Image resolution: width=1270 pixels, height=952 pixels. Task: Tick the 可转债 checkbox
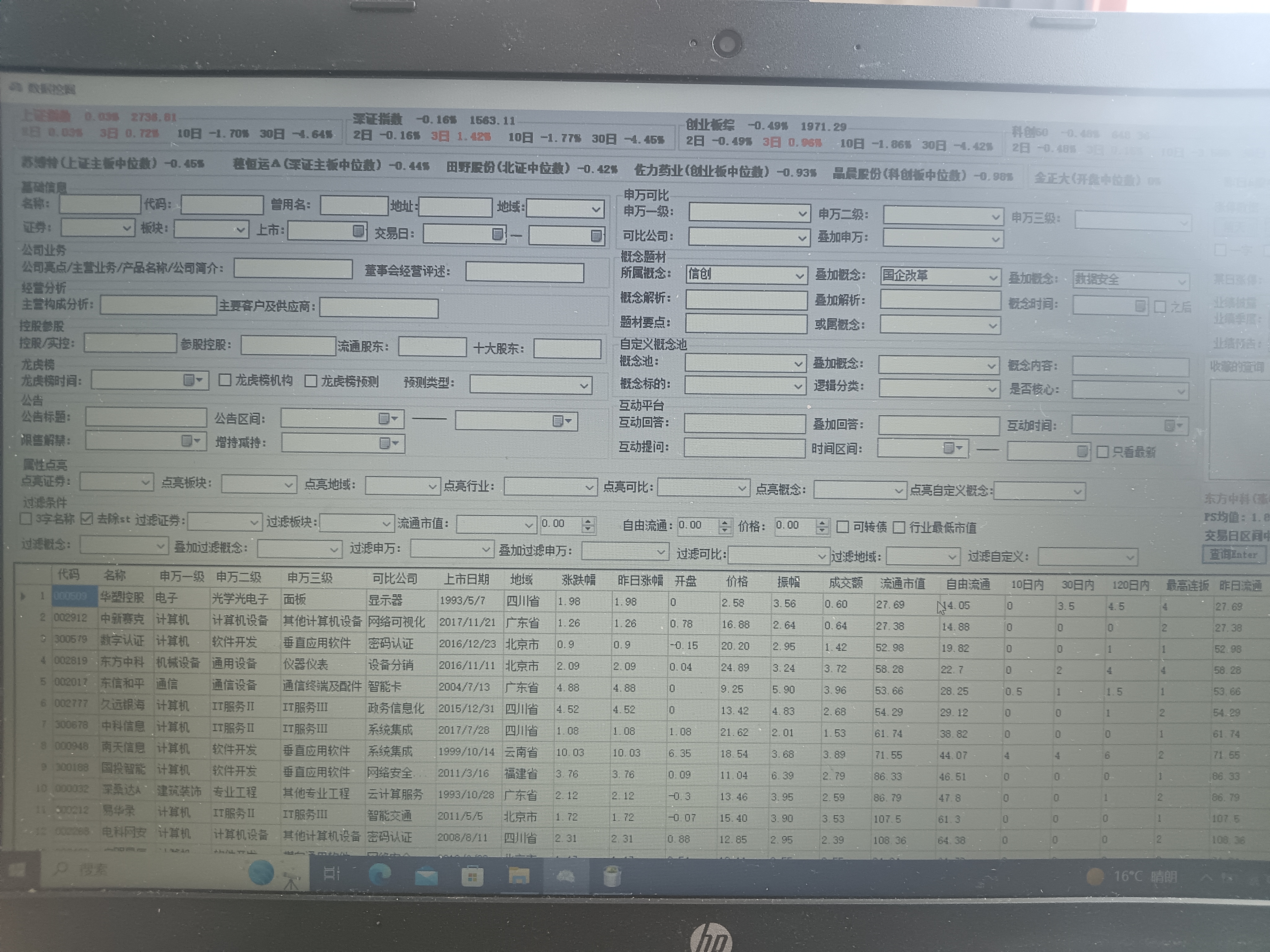point(843,526)
